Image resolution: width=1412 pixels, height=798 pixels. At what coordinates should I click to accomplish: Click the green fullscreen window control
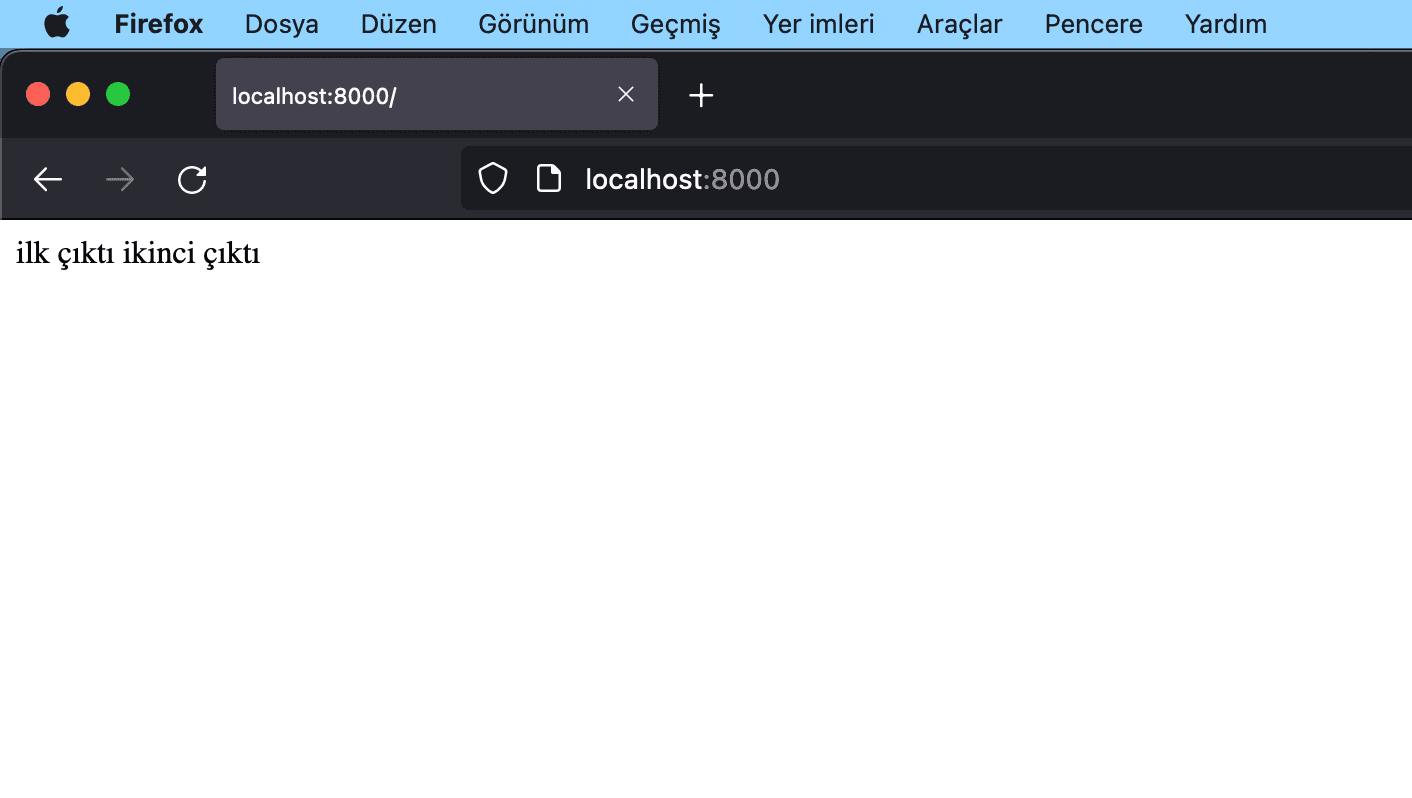pos(118,94)
